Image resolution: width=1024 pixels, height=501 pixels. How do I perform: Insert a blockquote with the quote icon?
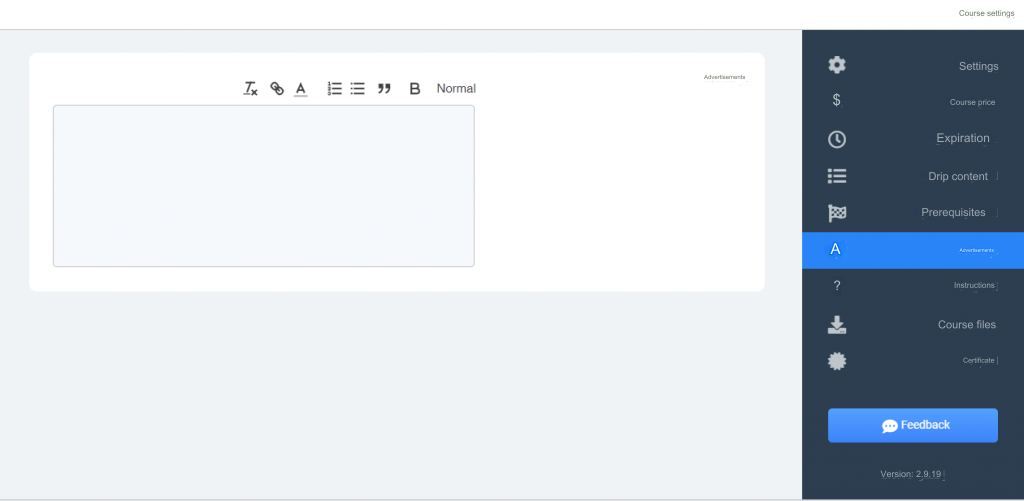click(x=384, y=89)
